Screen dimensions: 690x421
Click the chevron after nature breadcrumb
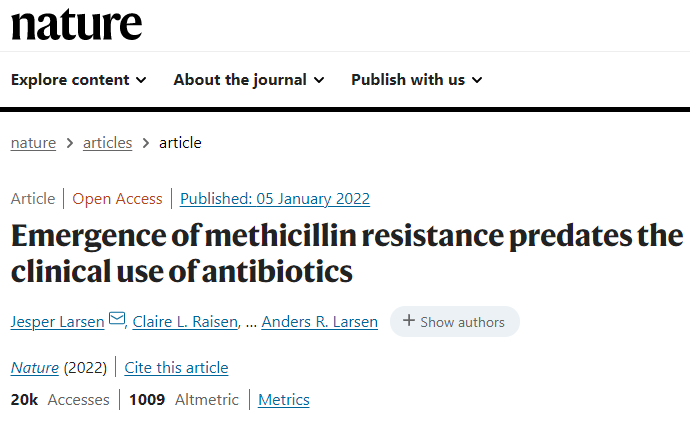pyautogui.click(x=70, y=143)
